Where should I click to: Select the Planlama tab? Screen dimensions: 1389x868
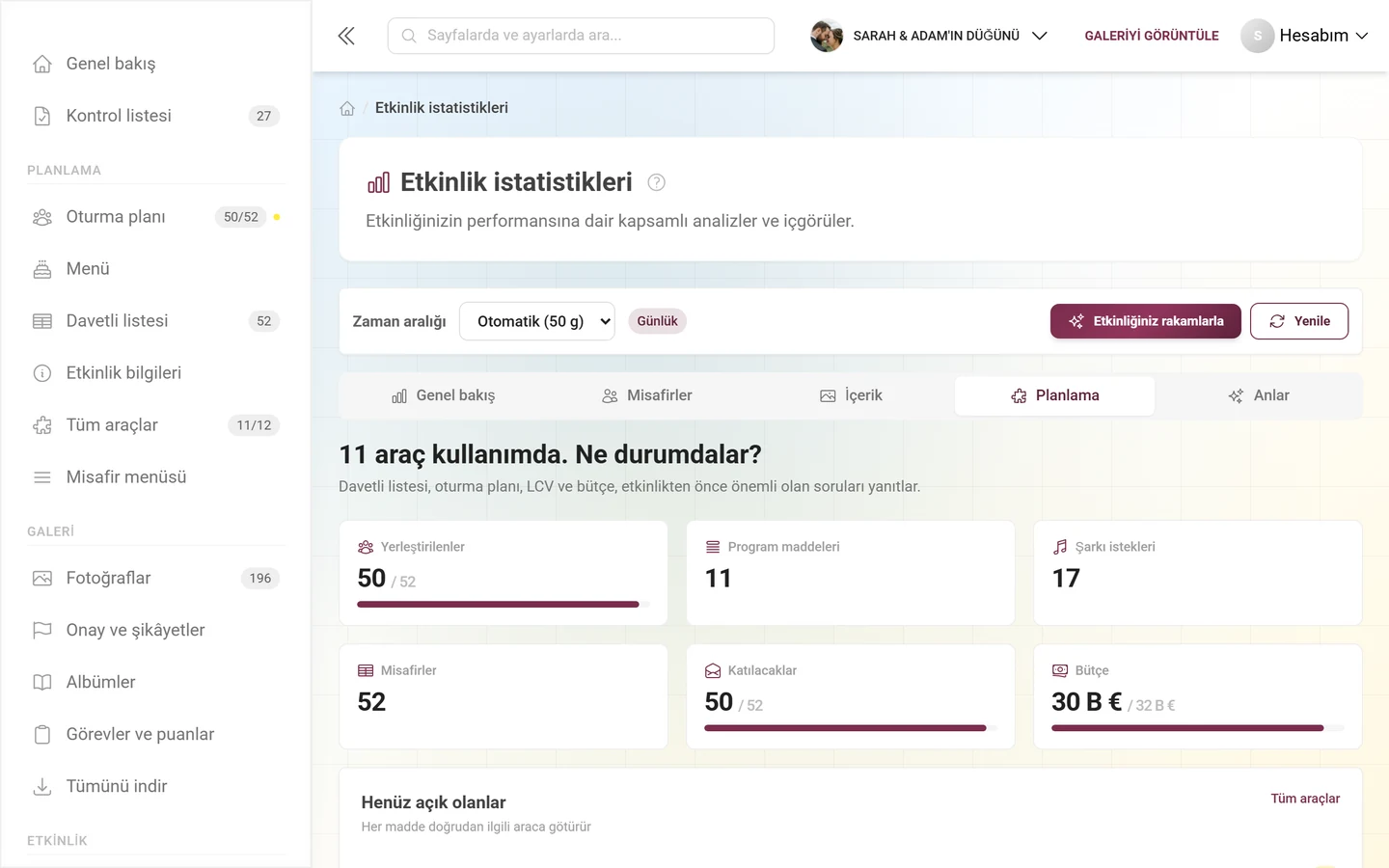coord(1054,395)
